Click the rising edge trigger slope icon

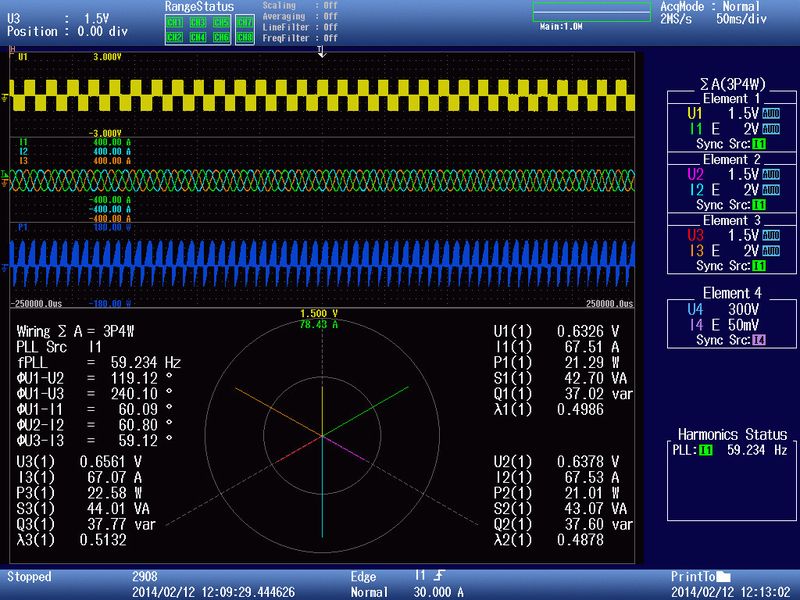click(x=437, y=576)
